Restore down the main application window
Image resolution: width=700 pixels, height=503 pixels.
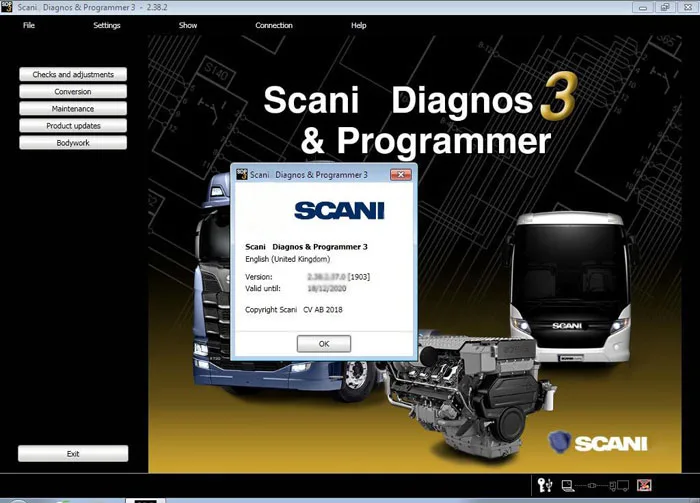(665, 7)
